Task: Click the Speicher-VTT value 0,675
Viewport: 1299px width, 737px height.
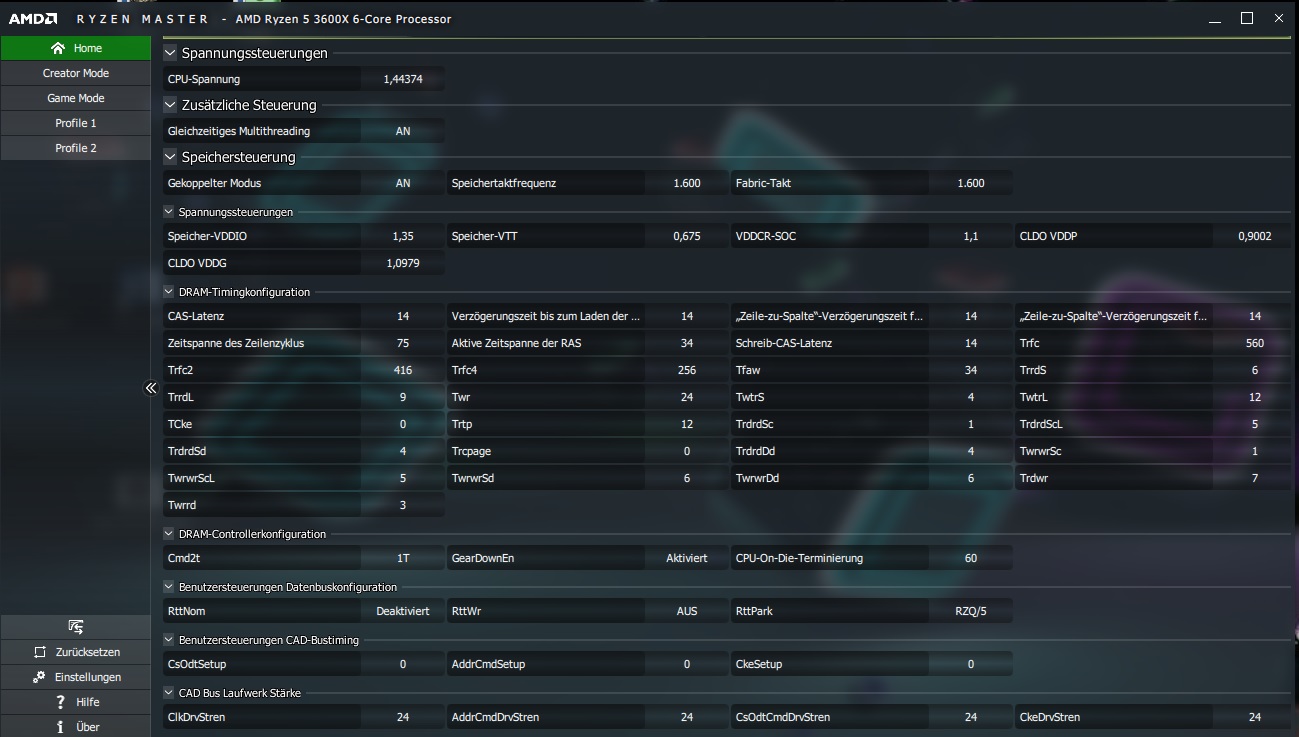Action: click(x=687, y=237)
